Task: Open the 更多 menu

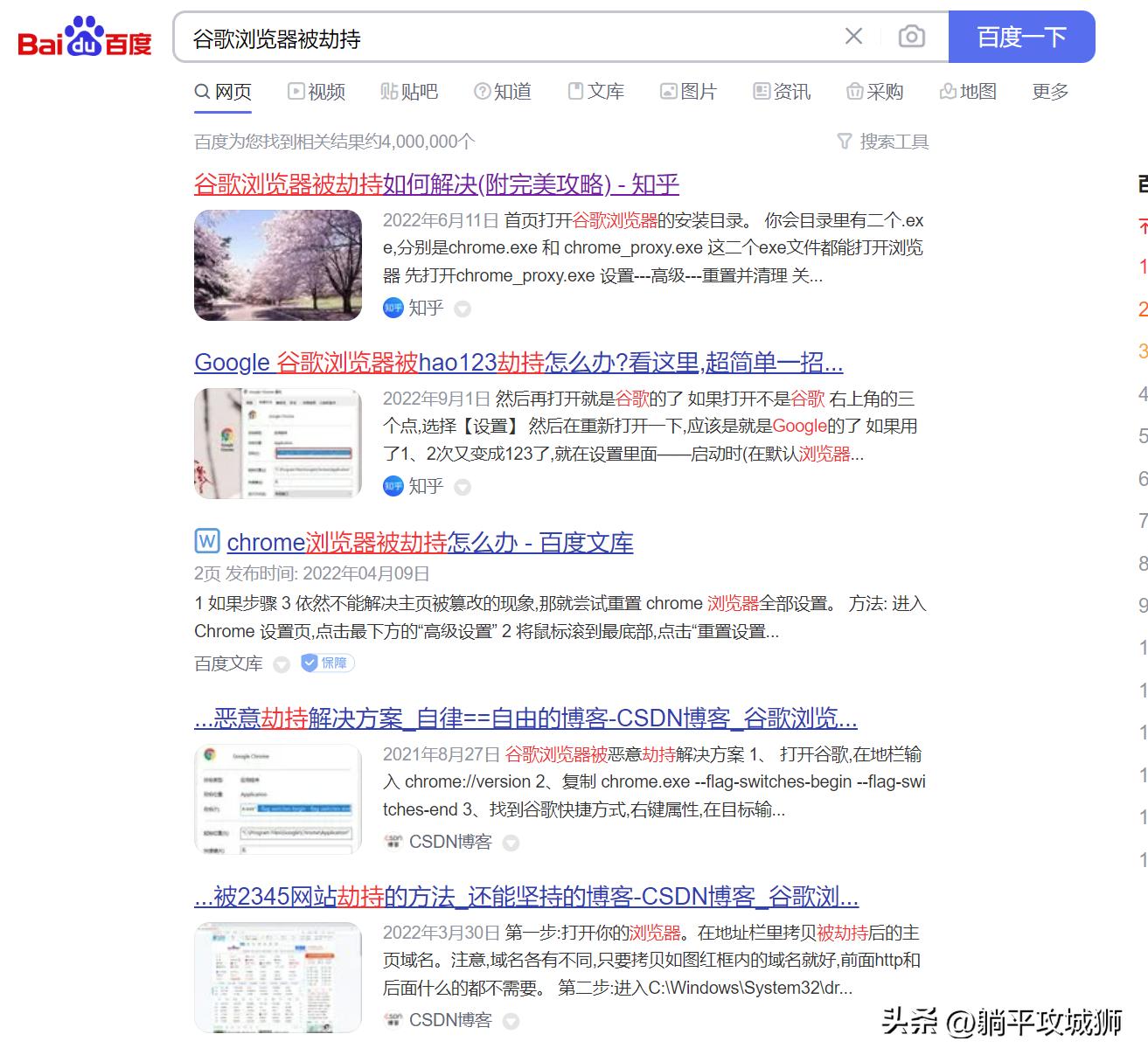Action: [1048, 91]
